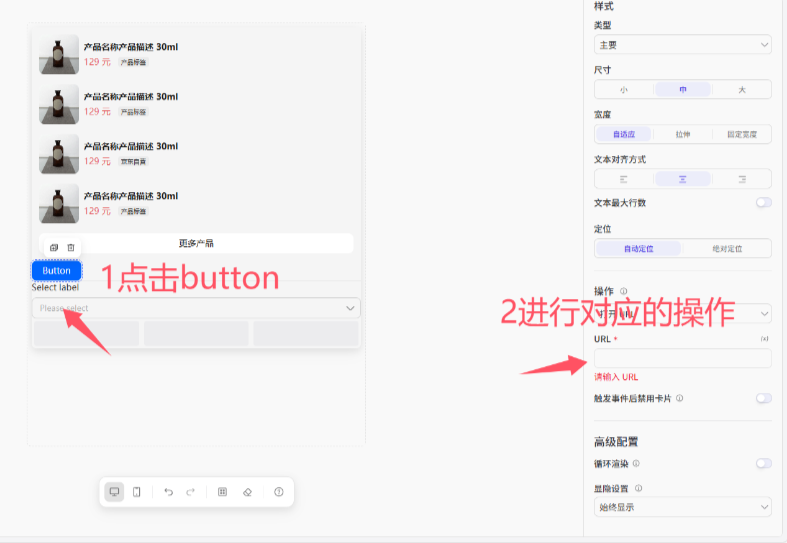Turn on 循环渲染 toggle
Screen dimensions: 787x543
click(763, 463)
